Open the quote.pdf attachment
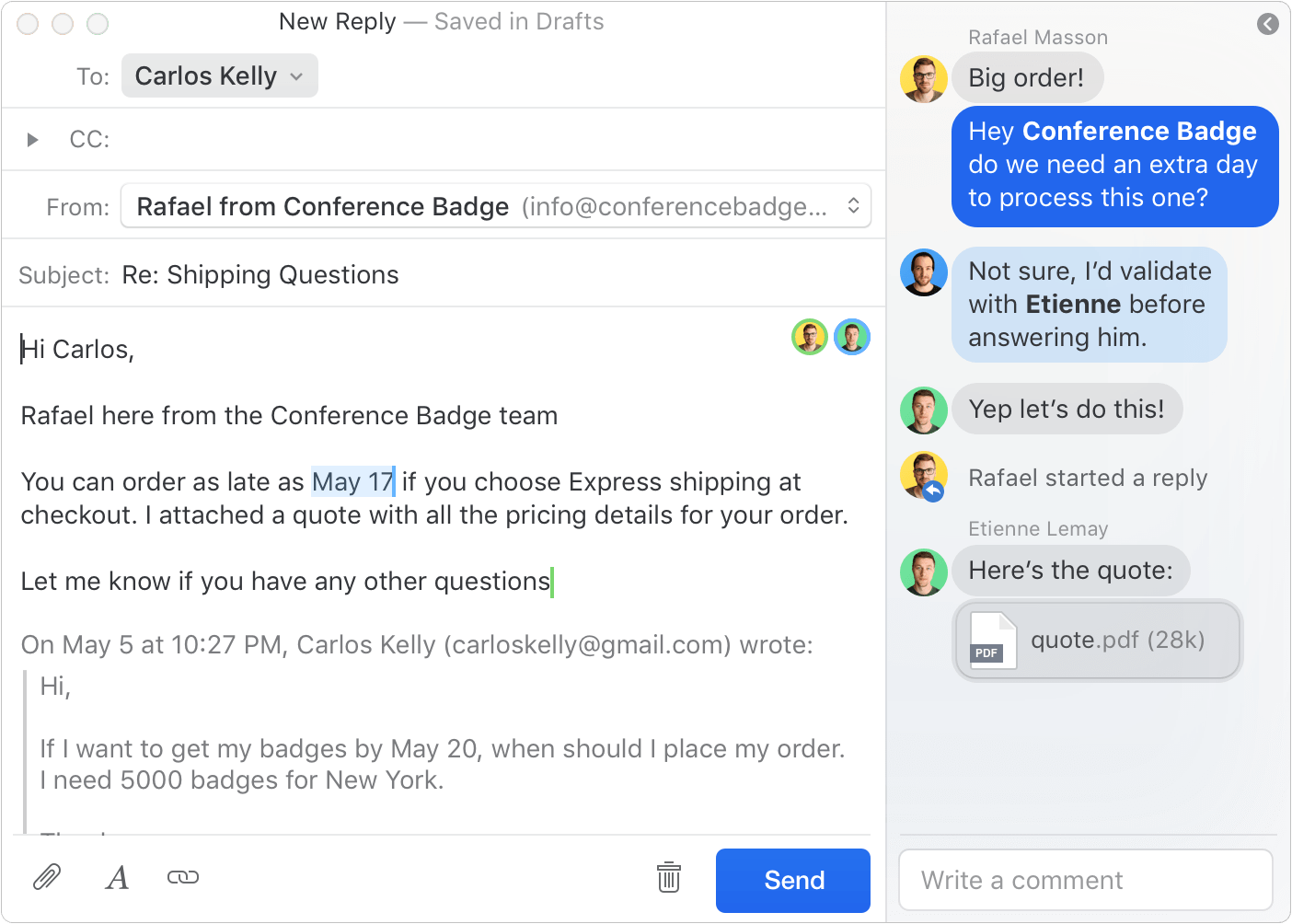The image size is (1292, 924). click(x=1098, y=641)
